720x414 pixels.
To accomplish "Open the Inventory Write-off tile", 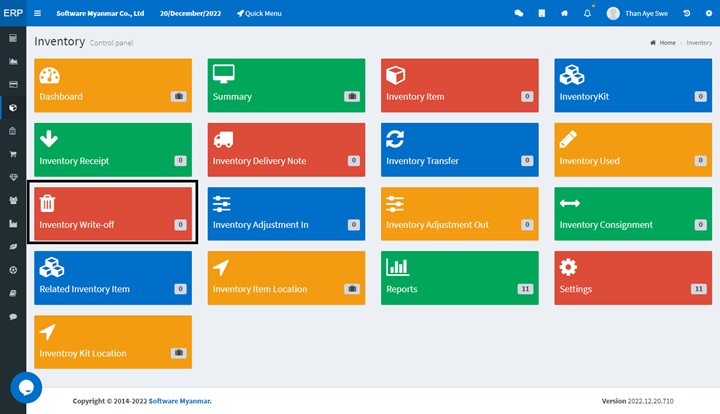I will pyautogui.click(x=113, y=213).
